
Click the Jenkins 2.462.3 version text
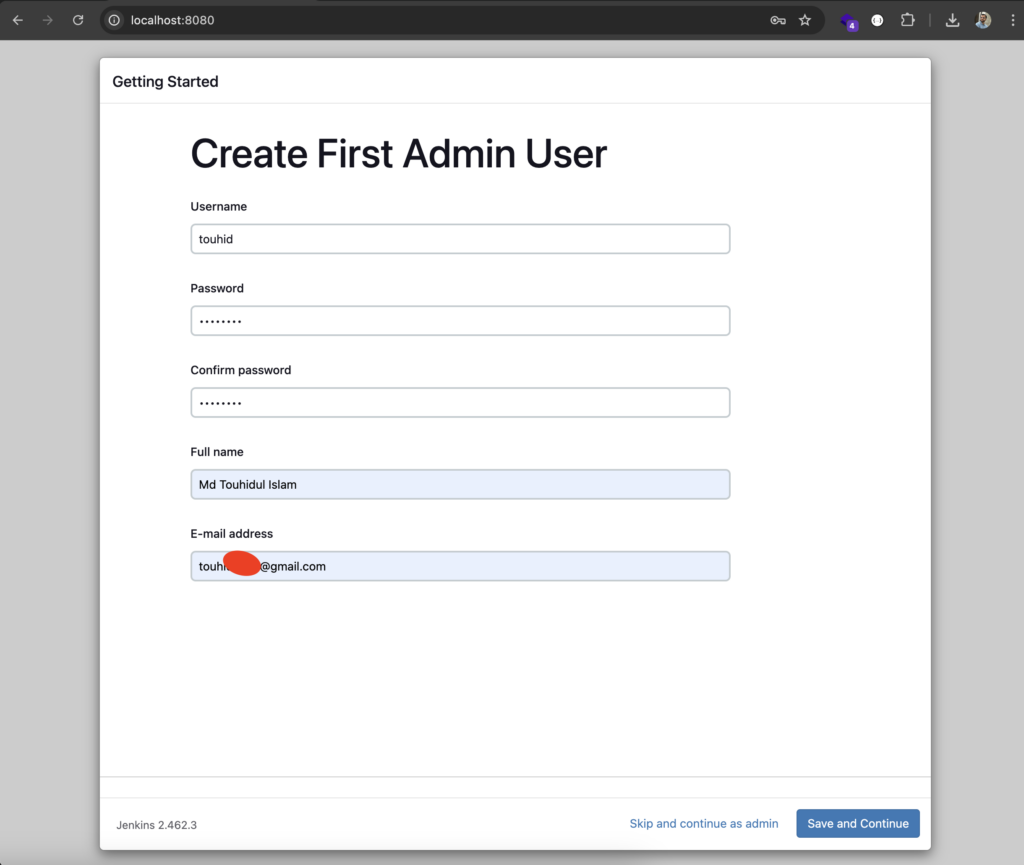[157, 825]
